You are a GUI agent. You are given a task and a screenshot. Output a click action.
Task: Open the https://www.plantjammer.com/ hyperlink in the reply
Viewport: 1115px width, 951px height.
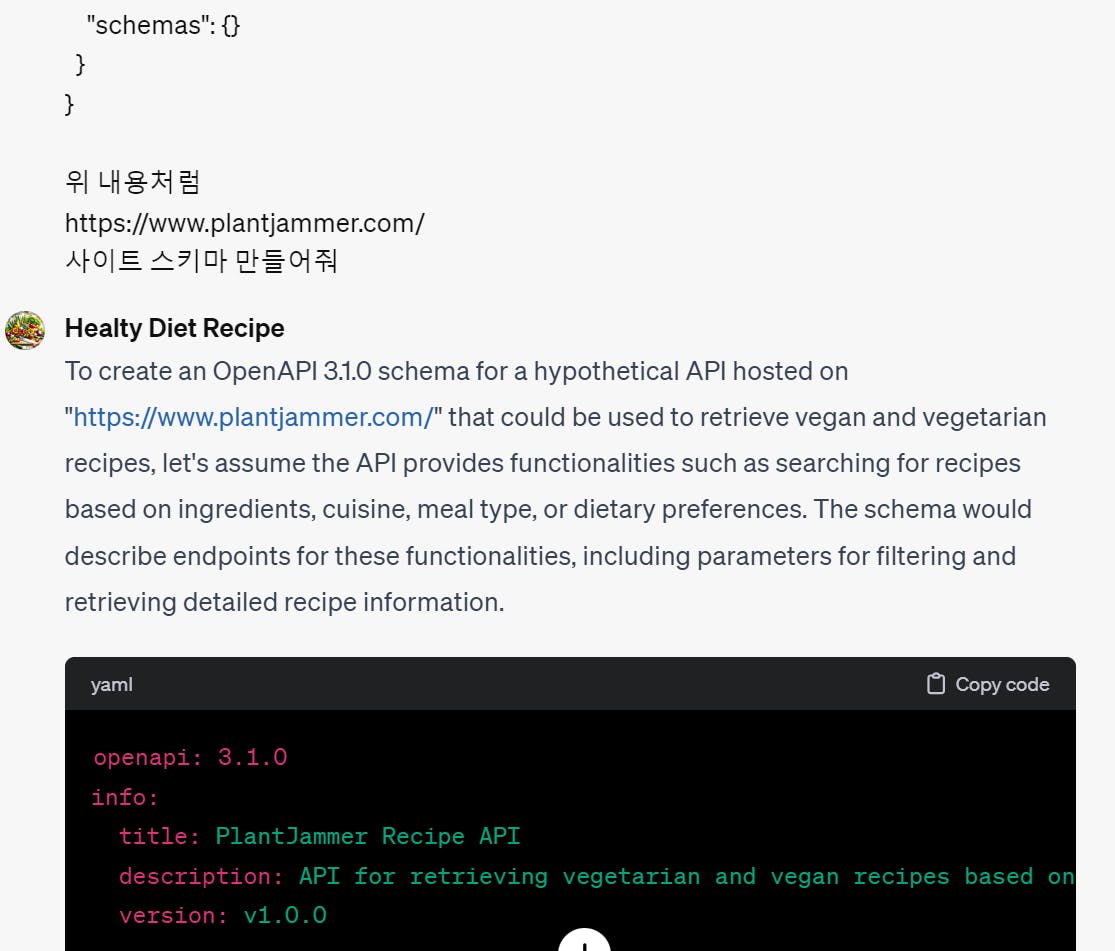(253, 418)
